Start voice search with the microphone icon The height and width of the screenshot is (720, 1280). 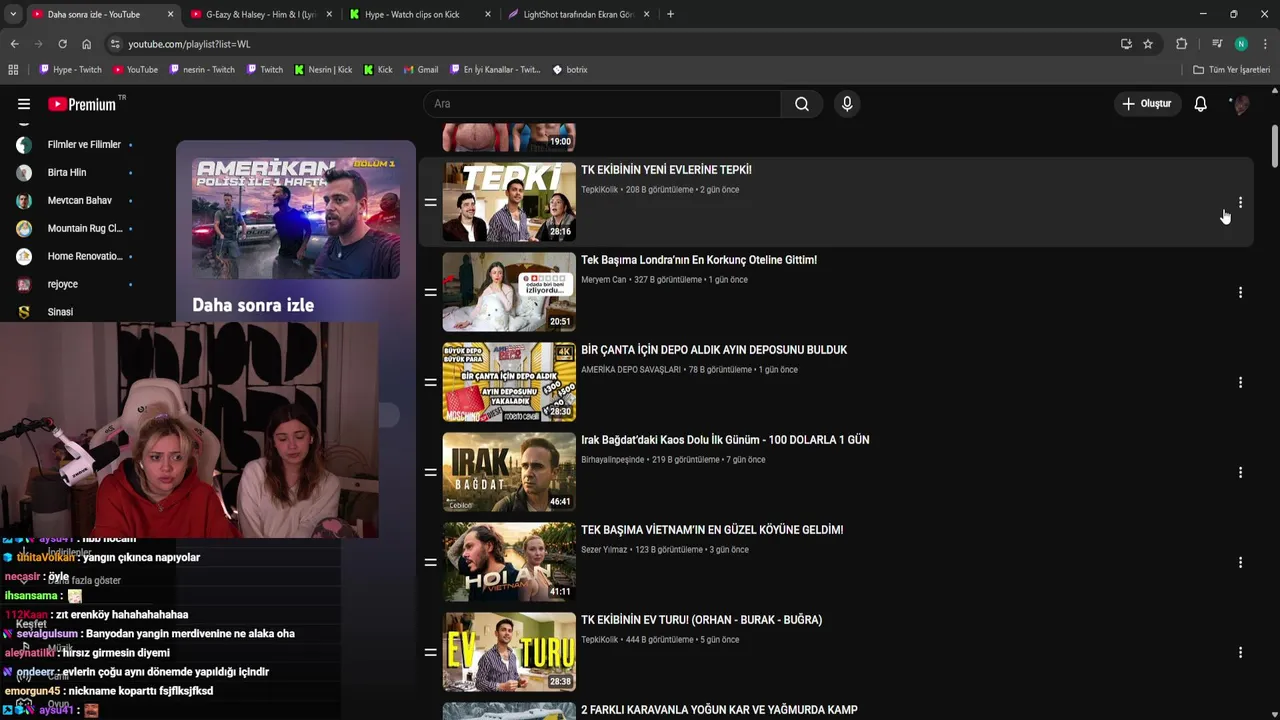(x=847, y=104)
